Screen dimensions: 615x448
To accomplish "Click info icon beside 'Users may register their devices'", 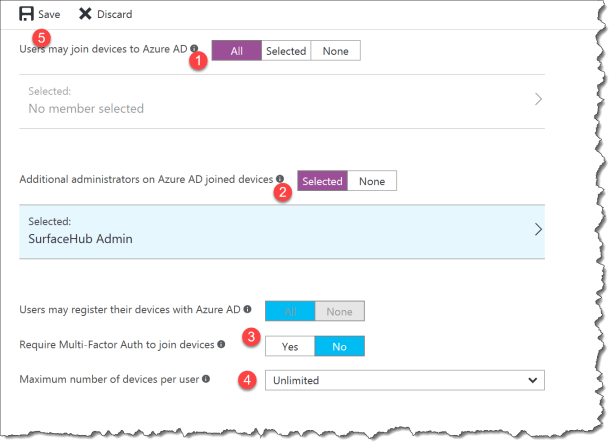I will tap(247, 309).
